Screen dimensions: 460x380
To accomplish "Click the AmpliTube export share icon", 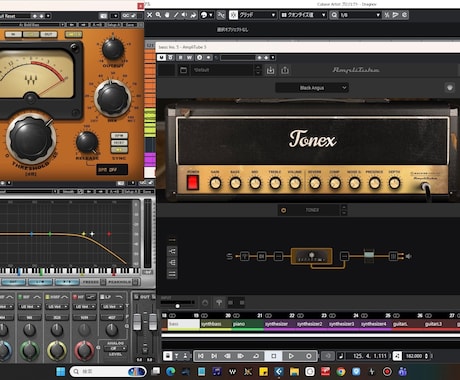I will (285, 70).
